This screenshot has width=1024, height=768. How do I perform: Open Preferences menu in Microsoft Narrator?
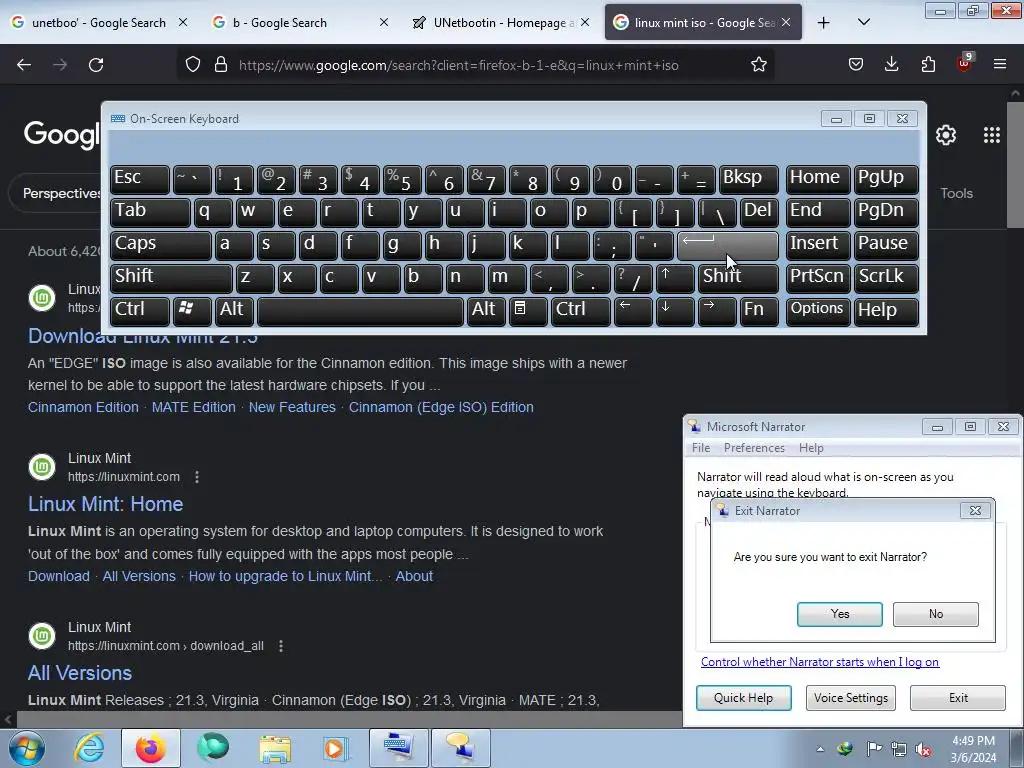pos(754,448)
